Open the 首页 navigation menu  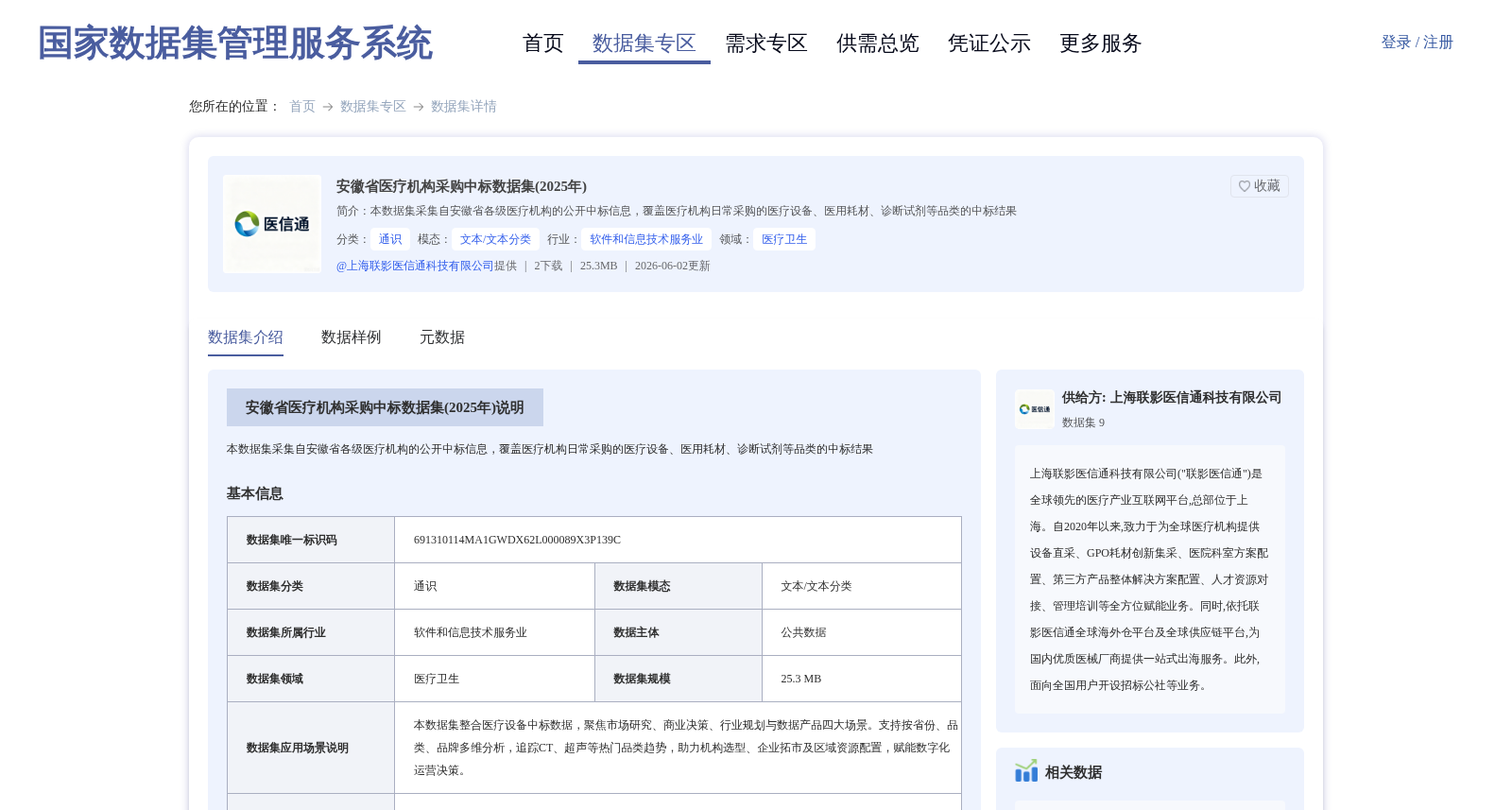coord(543,43)
